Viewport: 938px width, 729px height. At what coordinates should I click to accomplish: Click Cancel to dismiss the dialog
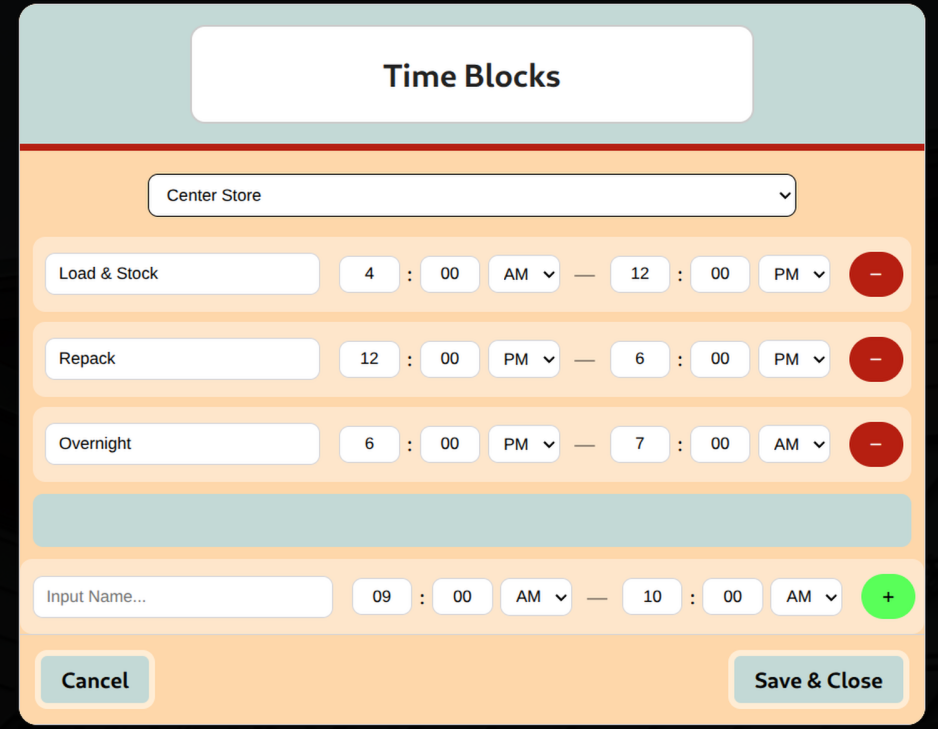pos(95,680)
